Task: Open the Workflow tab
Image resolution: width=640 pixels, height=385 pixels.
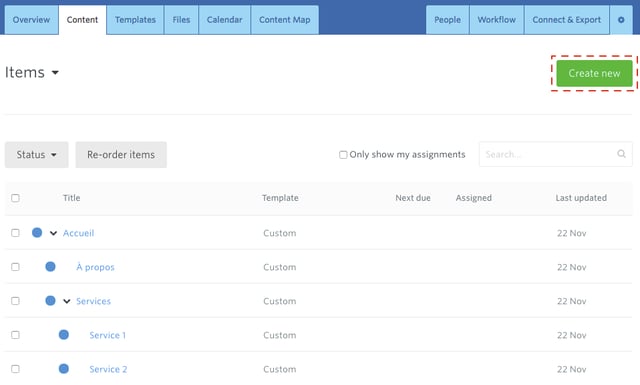Action: click(497, 20)
